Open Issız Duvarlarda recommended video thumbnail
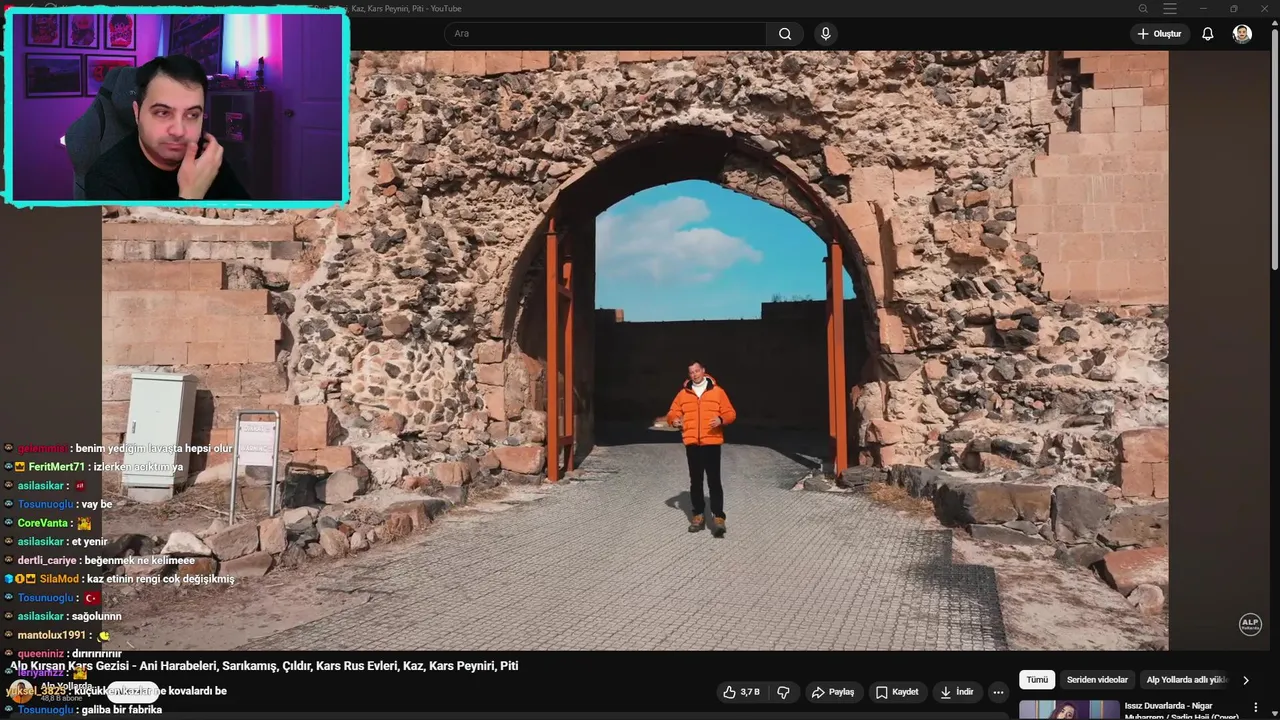 click(x=1069, y=710)
